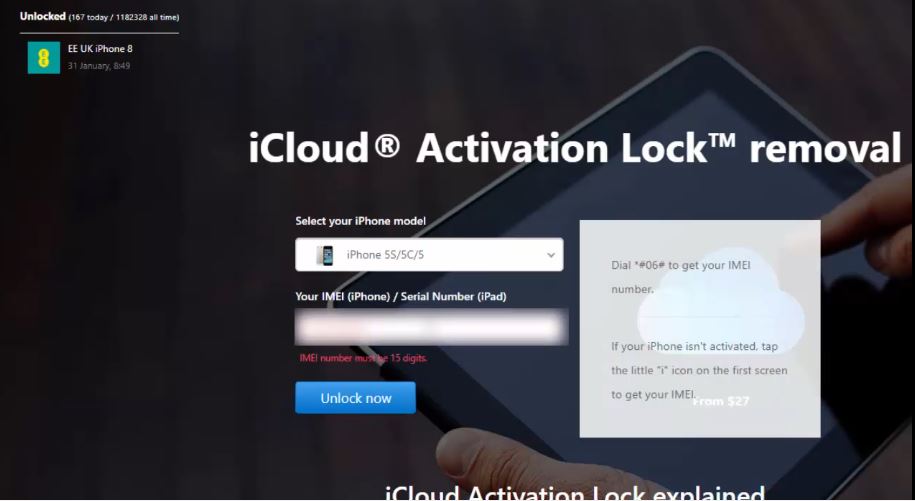Screen dimensions: 915x501
Task: Click the 31 January, 8:49 timestamp
Action: pos(99,66)
